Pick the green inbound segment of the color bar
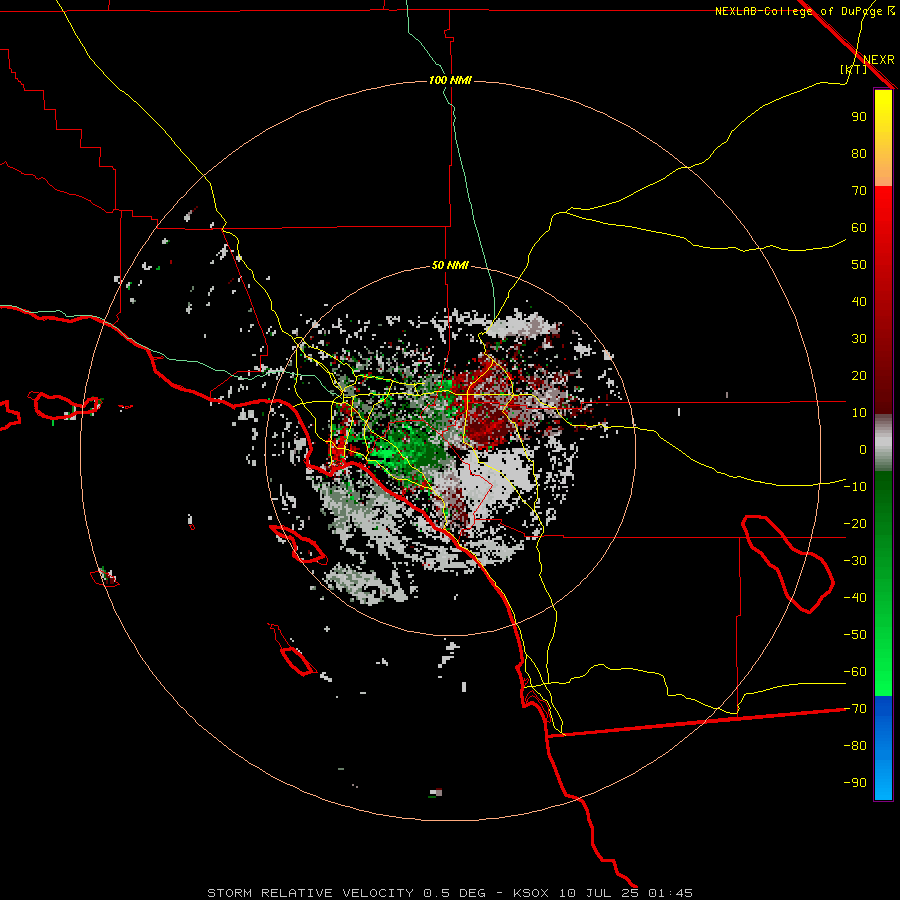The image size is (900, 900). click(883, 583)
